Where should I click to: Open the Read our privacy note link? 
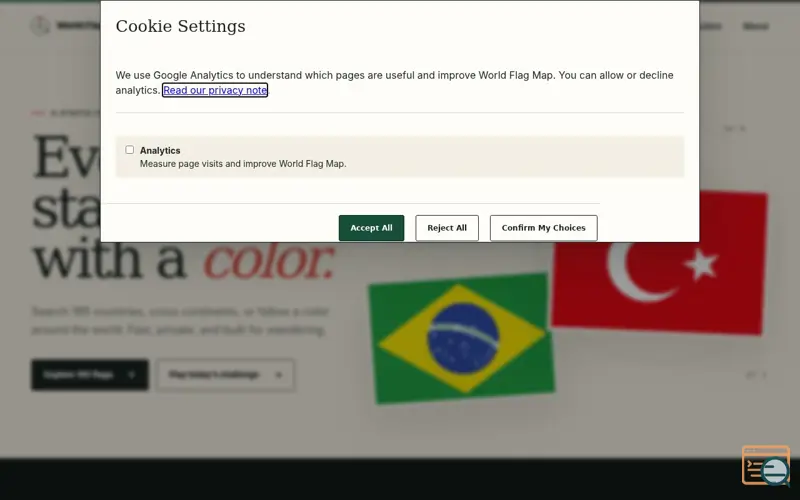point(215,90)
